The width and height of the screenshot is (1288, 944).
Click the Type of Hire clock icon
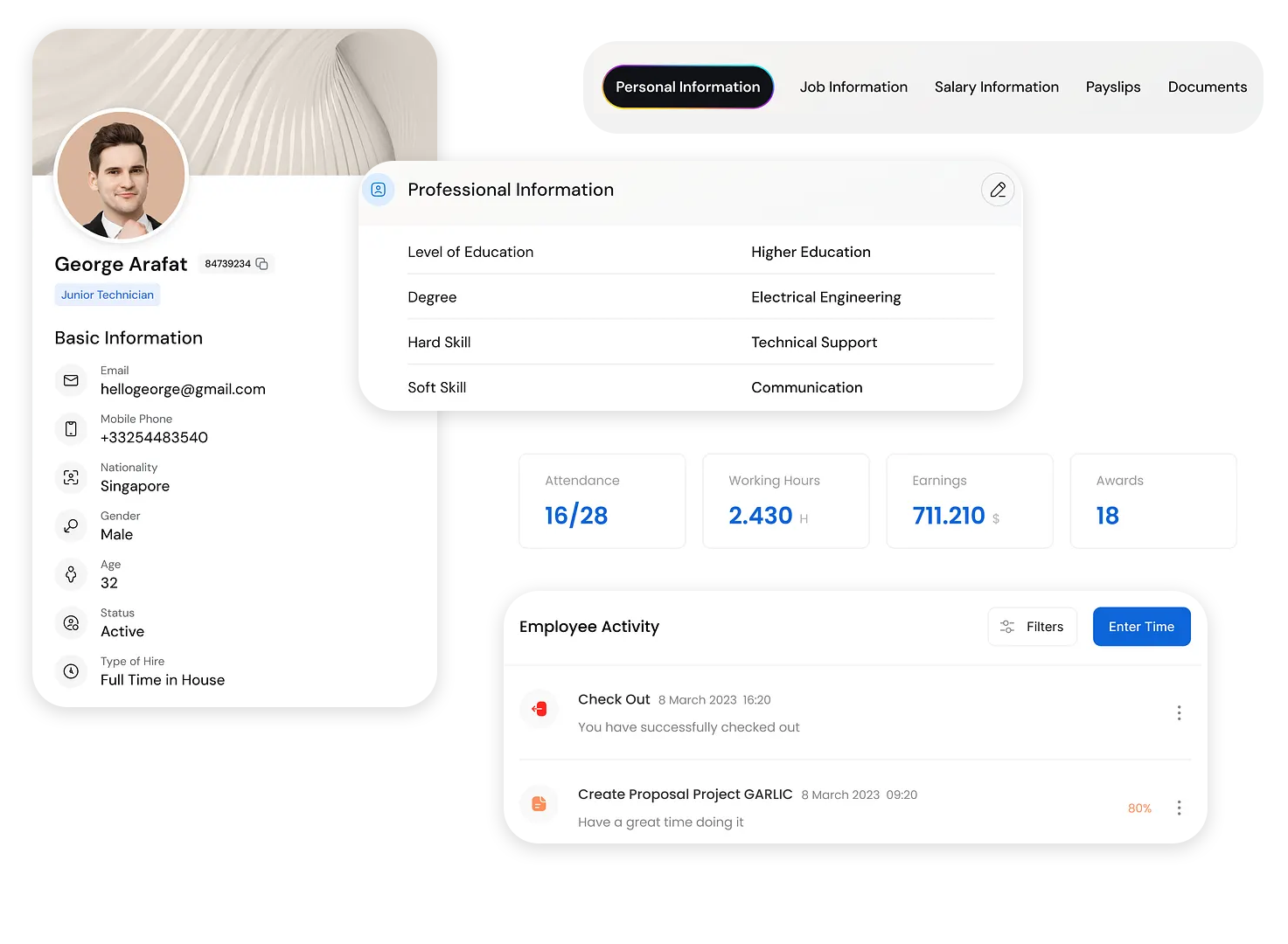(71, 671)
